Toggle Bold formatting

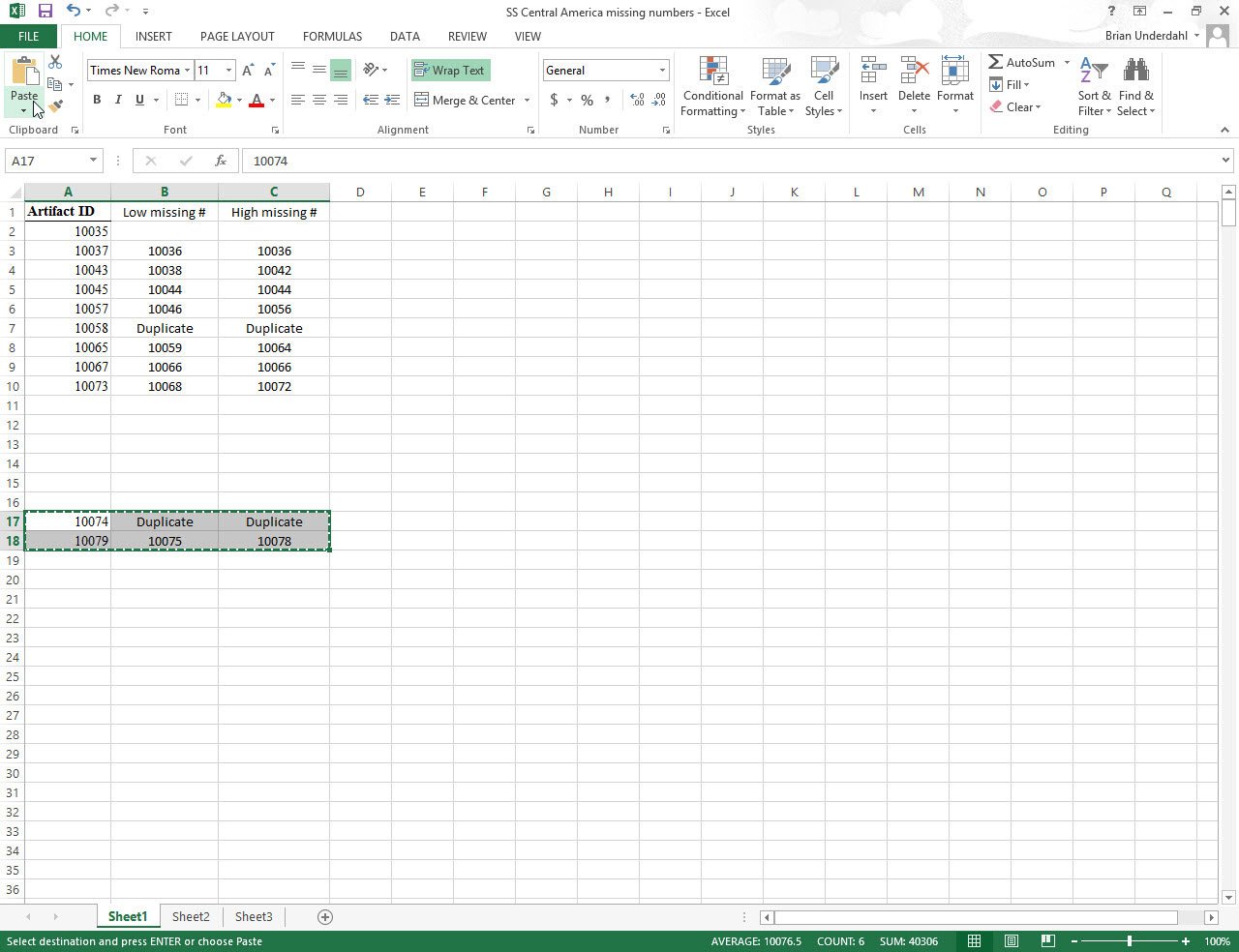[x=97, y=100]
